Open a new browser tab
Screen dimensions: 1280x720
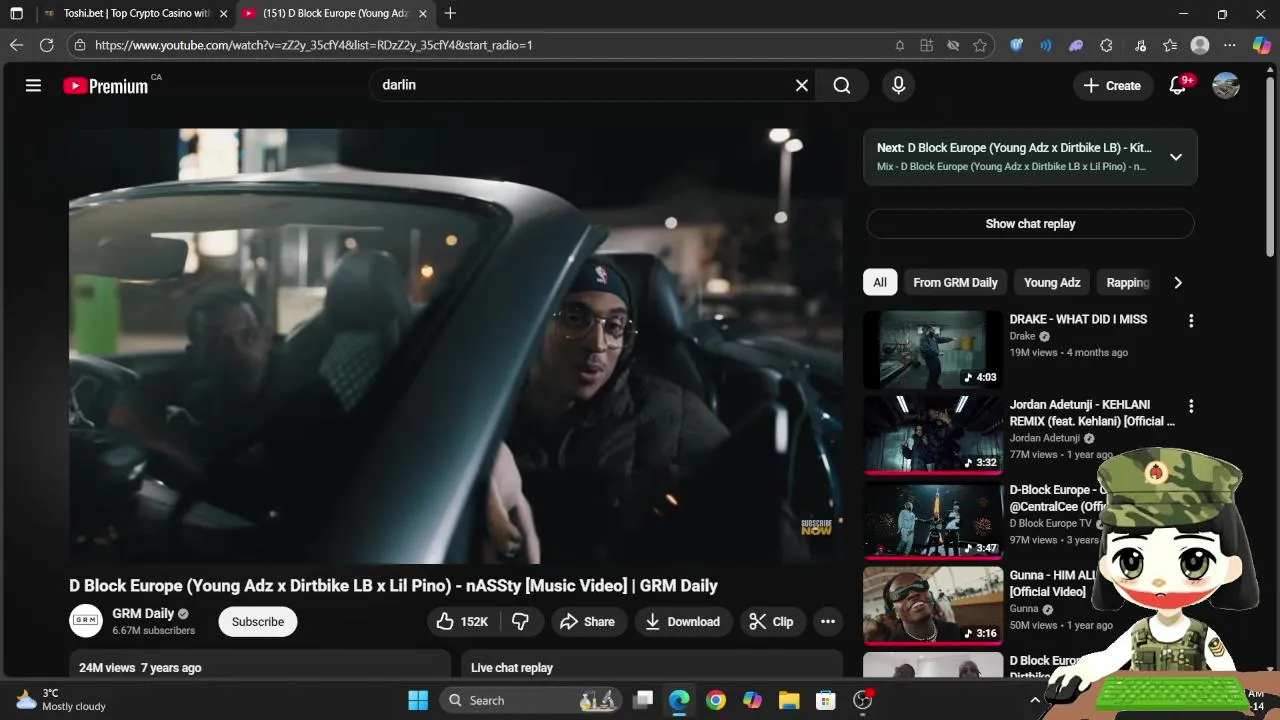(450, 14)
